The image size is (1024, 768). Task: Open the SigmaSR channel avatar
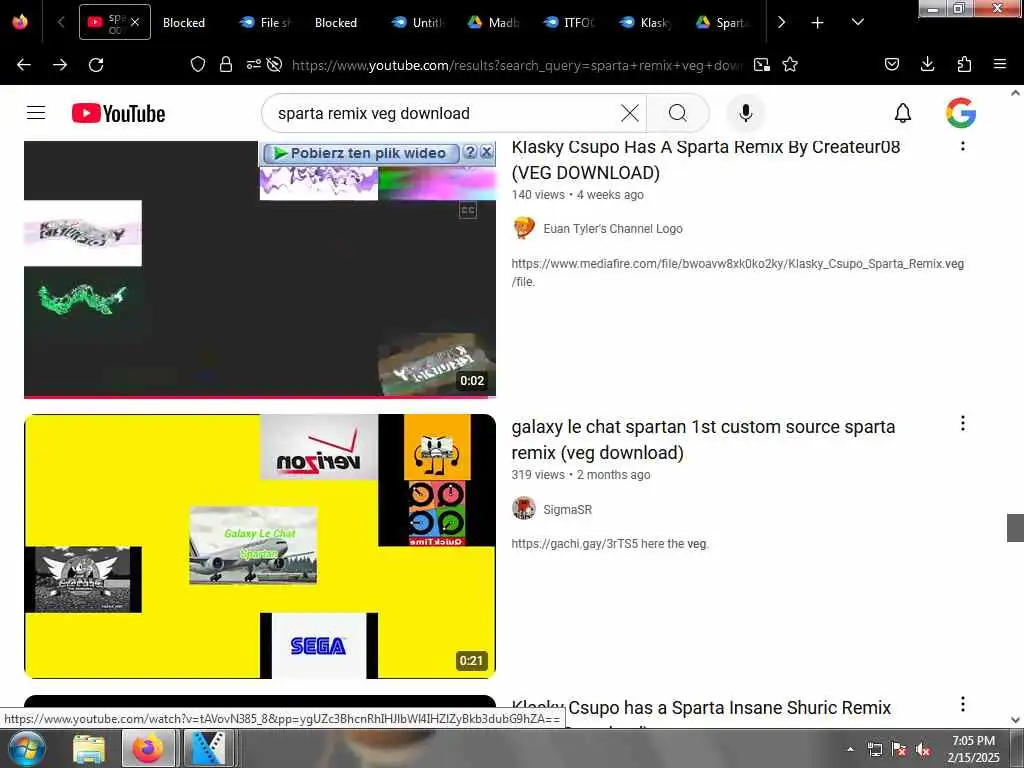[x=524, y=508]
